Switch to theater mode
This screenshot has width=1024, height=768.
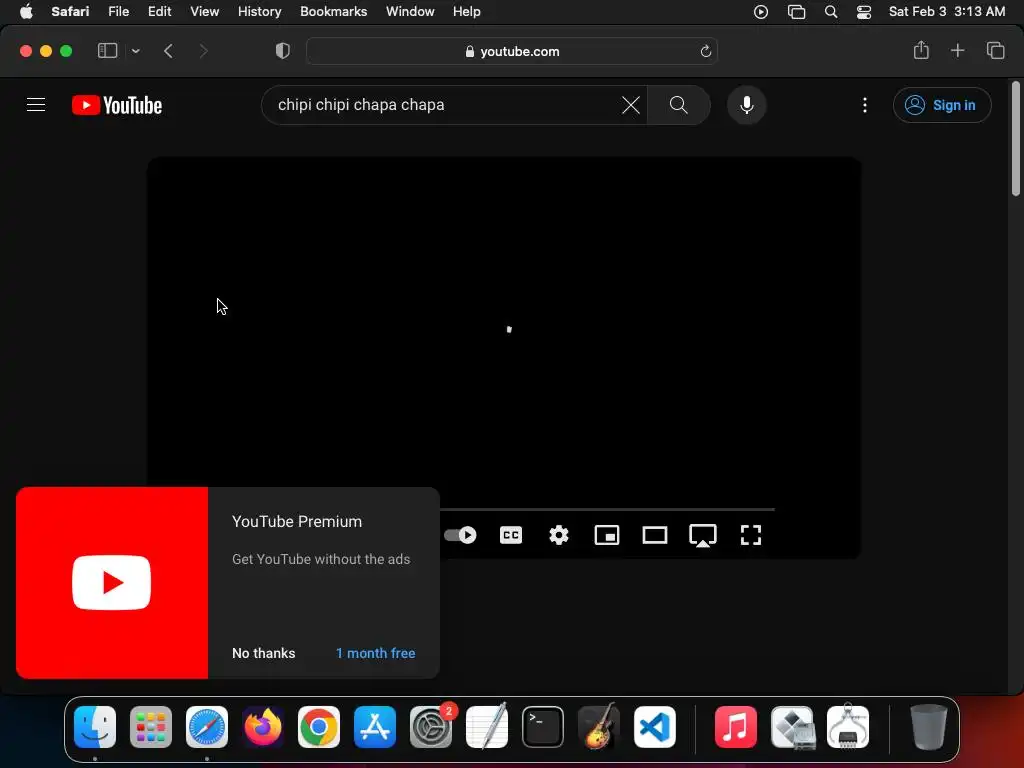[654, 535]
